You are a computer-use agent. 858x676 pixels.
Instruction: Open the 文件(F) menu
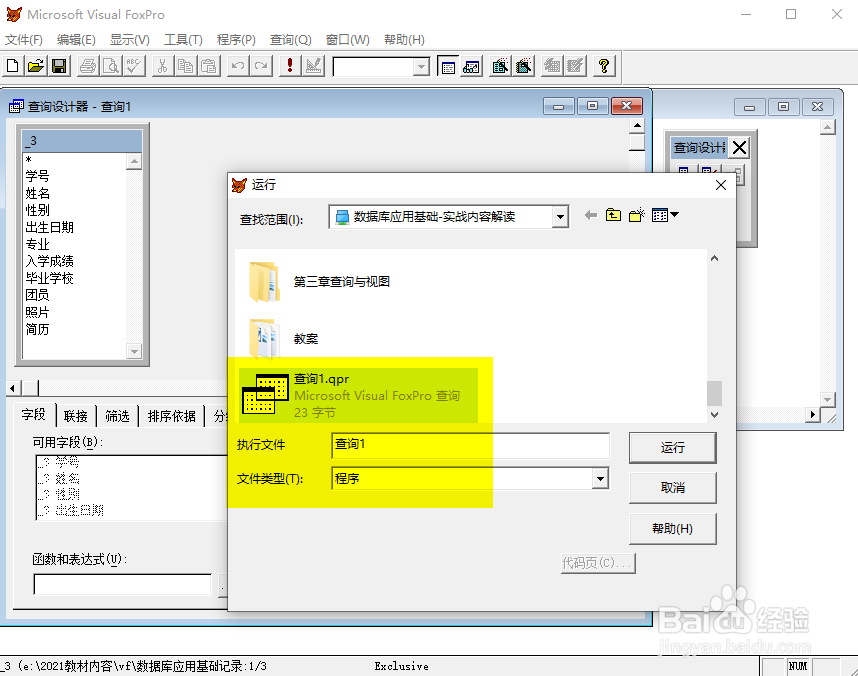coord(24,39)
